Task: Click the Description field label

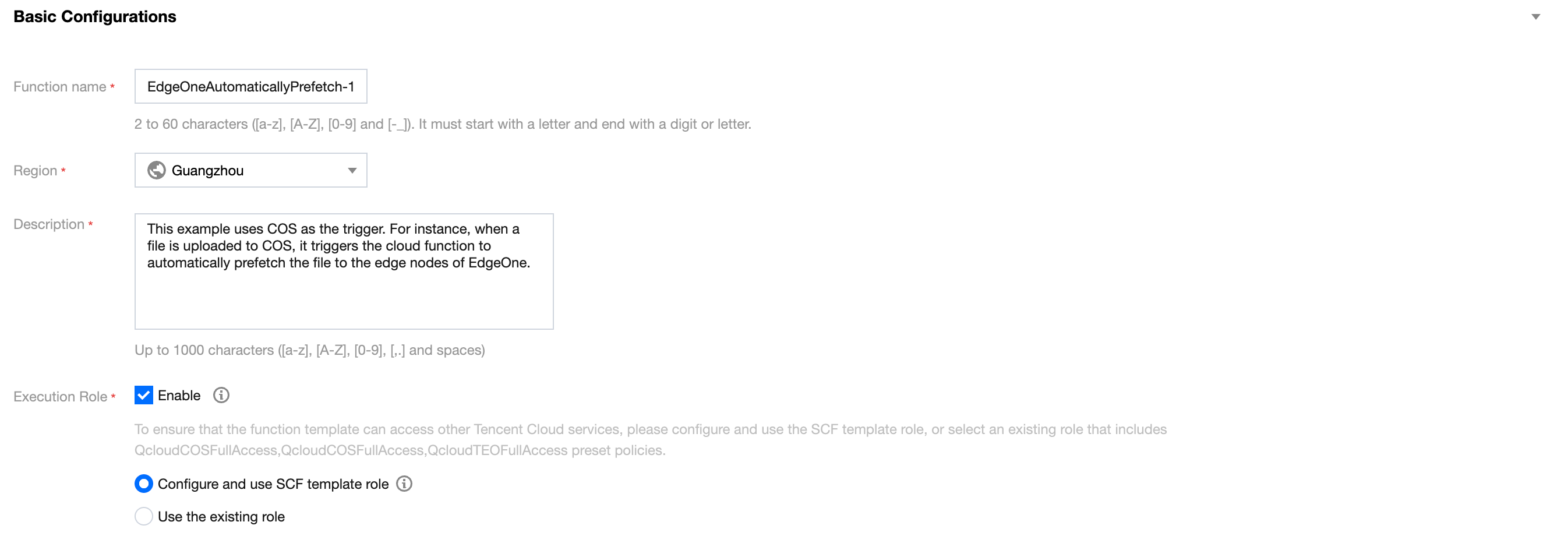Action: [49, 225]
